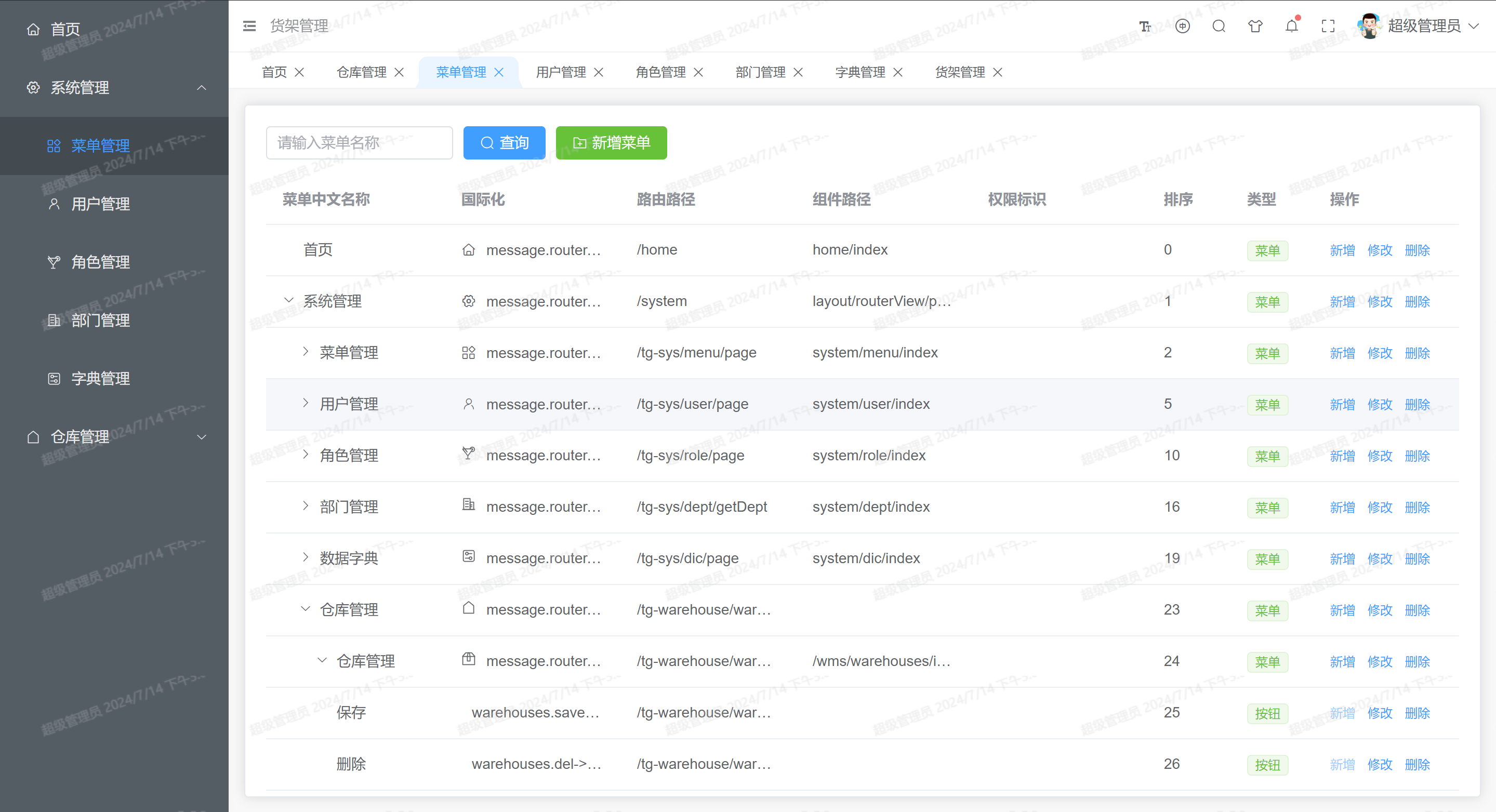
Task: Switch to the 角色管理 tab
Action: pyautogui.click(x=661, y=72)
